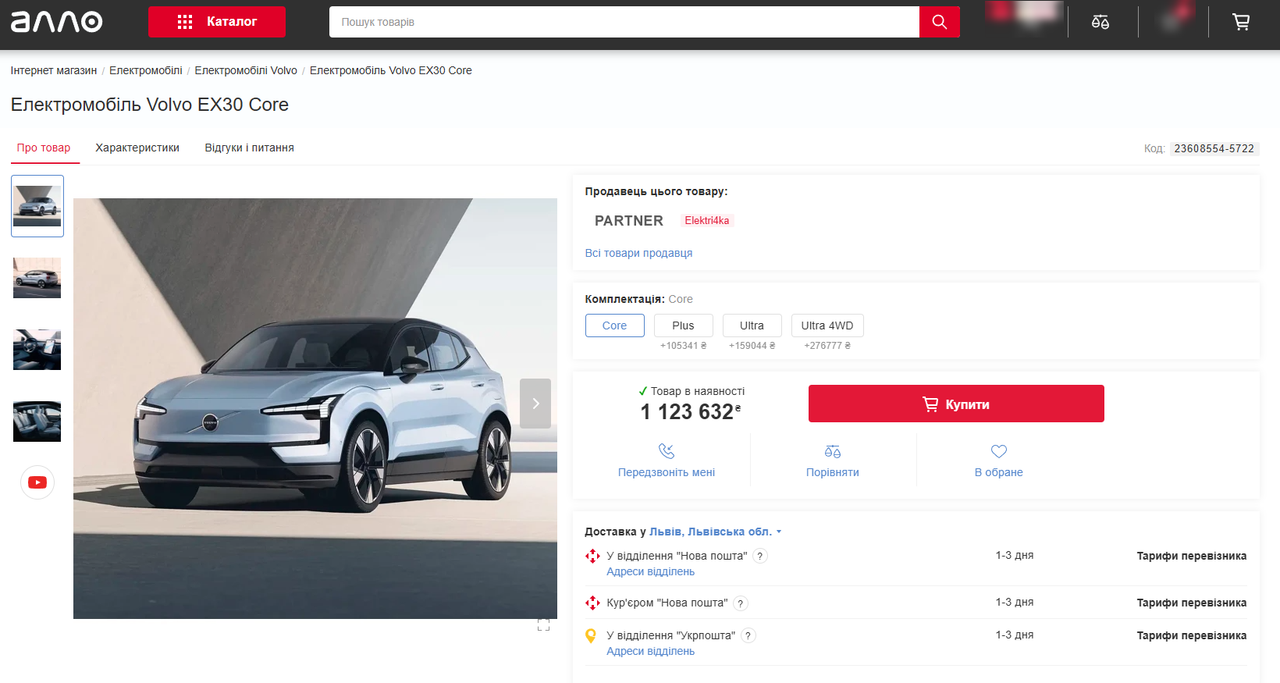The width and height of the screenshot is (1280, 683).
Task: Click Тарифи перевізника in Нова пошта branch row
Action: (1192, 556)
